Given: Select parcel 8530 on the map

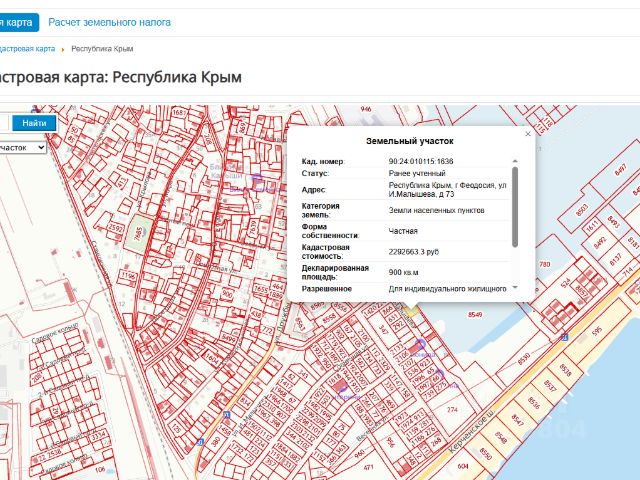Looking at the screenshot, I should tap(524, 359).
